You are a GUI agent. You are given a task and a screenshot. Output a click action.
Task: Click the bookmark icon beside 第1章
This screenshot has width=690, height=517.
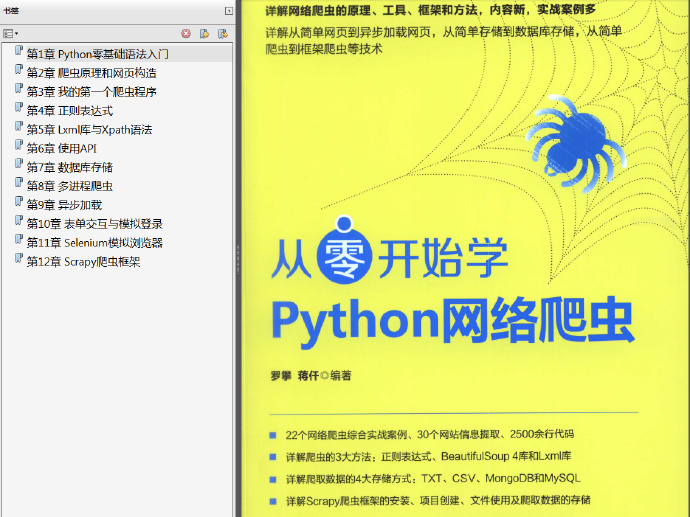pyautogui.click(x=18, y=51)
